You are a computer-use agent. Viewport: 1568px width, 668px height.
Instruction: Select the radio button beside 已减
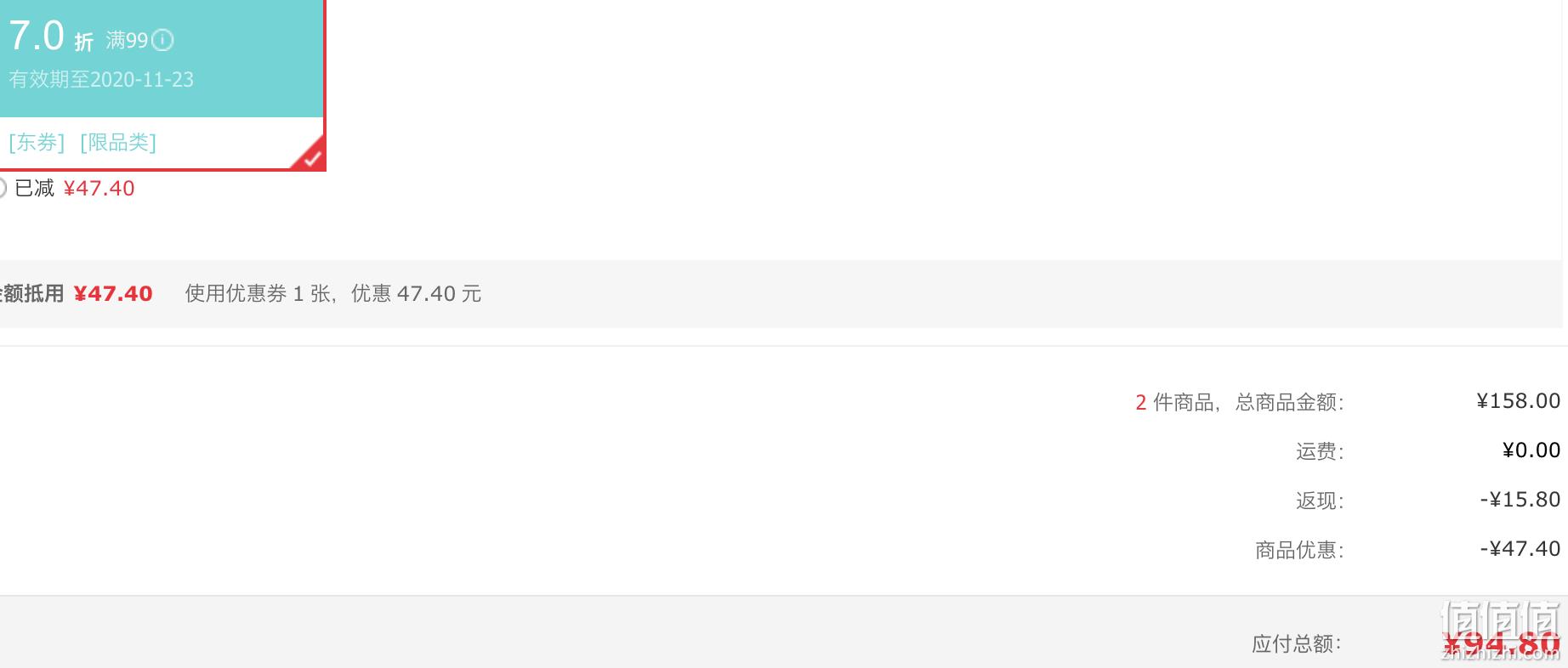pos(2,188)
